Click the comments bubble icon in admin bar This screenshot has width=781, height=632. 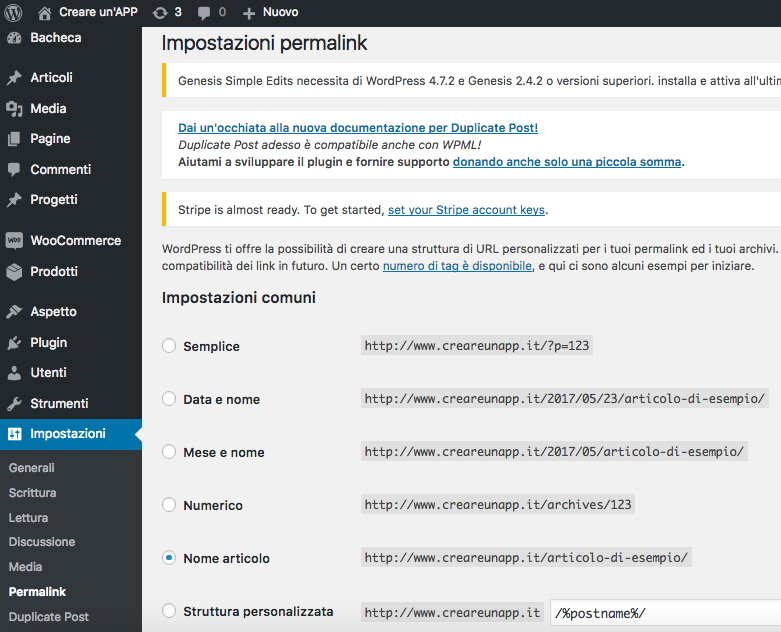[204, 13]
